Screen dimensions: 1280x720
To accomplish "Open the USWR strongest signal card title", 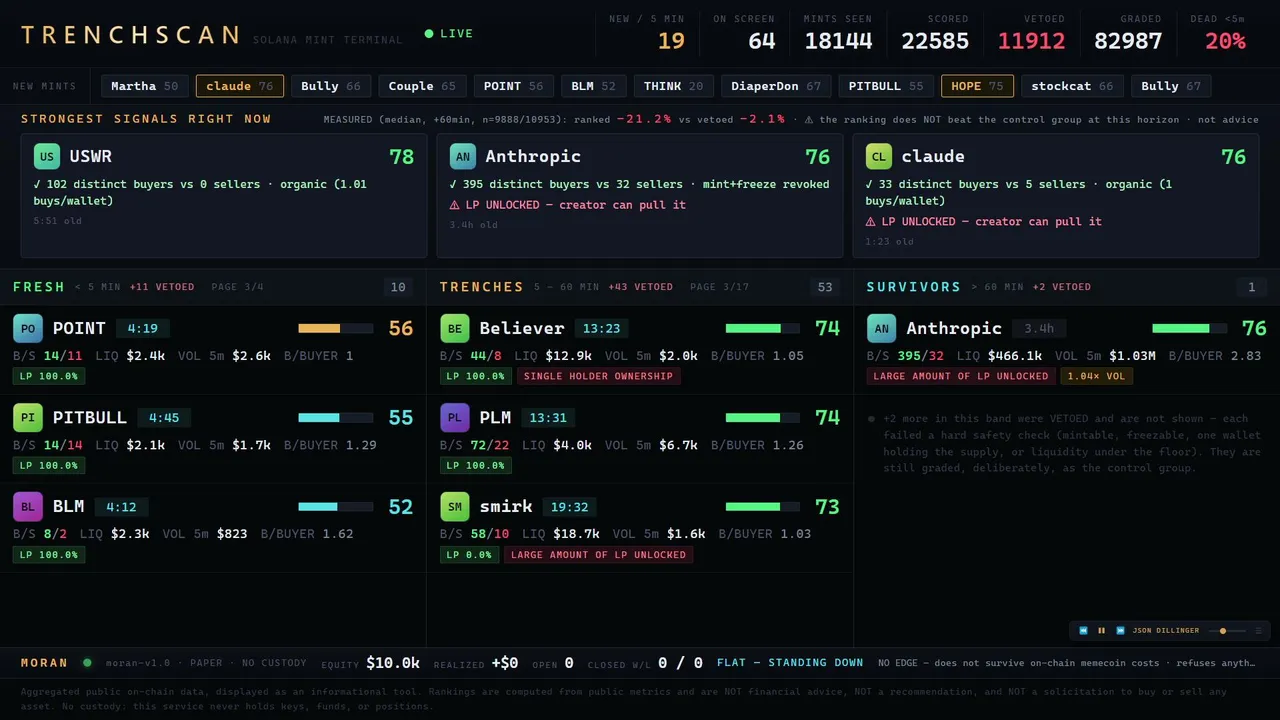I will [91, 156].
